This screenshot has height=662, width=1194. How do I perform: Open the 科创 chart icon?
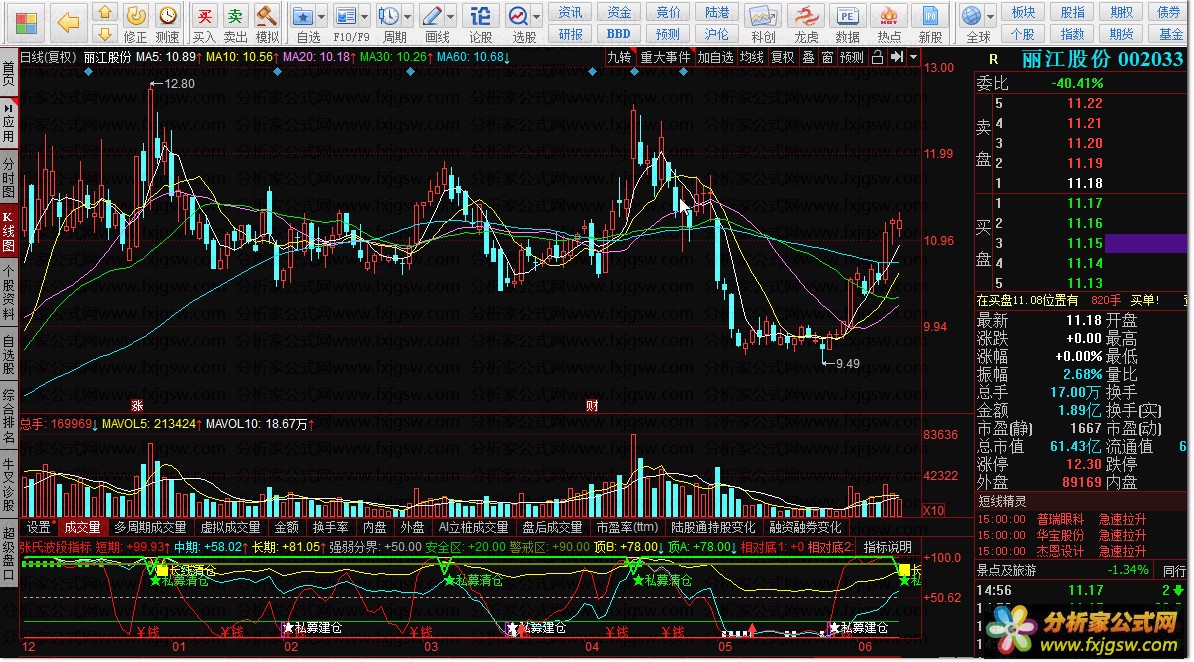[x=762, y=15]
